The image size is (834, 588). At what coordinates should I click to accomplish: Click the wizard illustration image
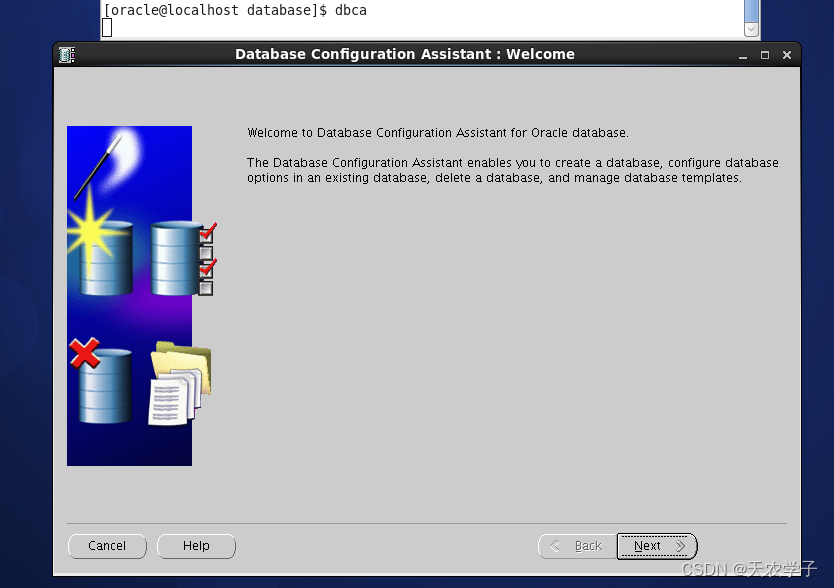(141, 296)
